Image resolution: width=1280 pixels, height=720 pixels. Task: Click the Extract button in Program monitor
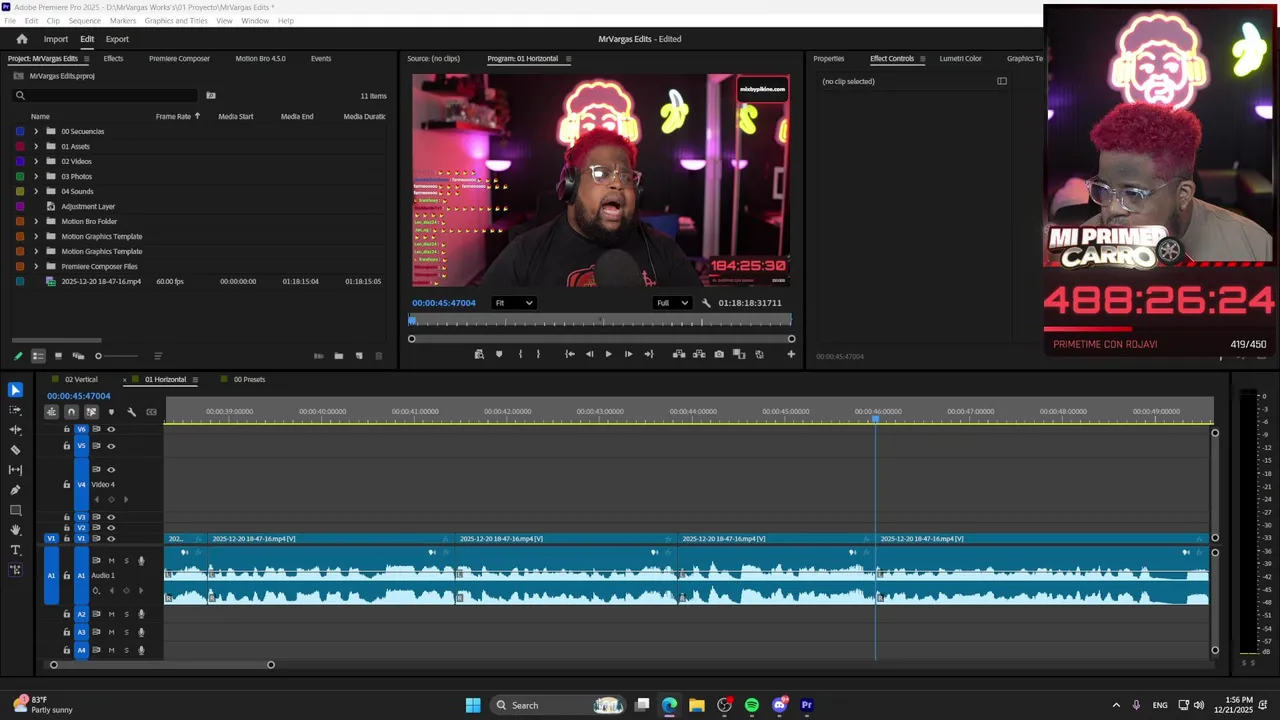coord(699,354)
